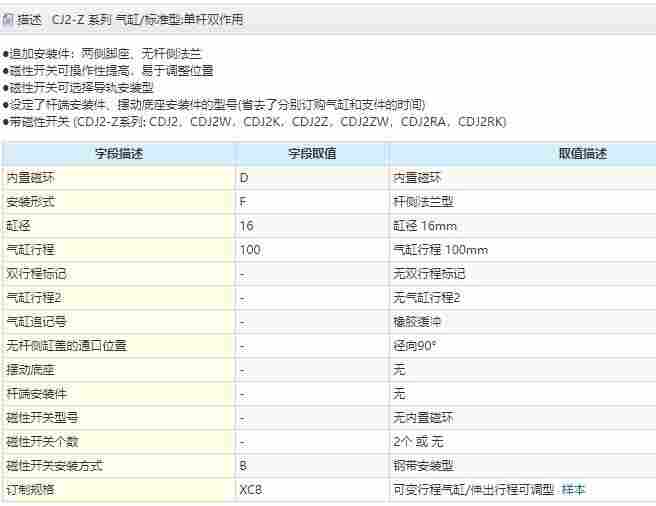Click 无气缸行程2 description cell
This screenshot has height=506, width=656.
click(x=523, y=298)
